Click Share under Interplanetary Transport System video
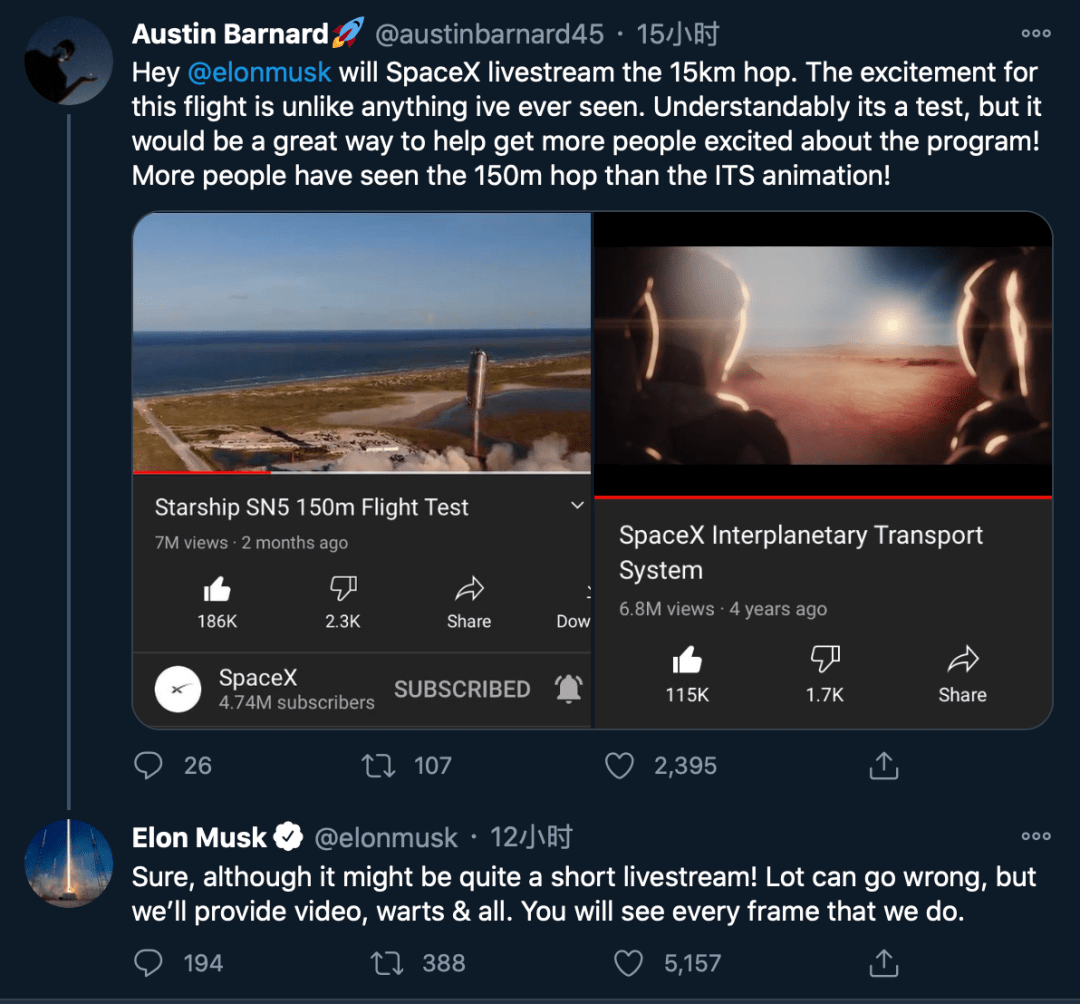This screenshot has width=1080, height=1004. pos(962,672)
